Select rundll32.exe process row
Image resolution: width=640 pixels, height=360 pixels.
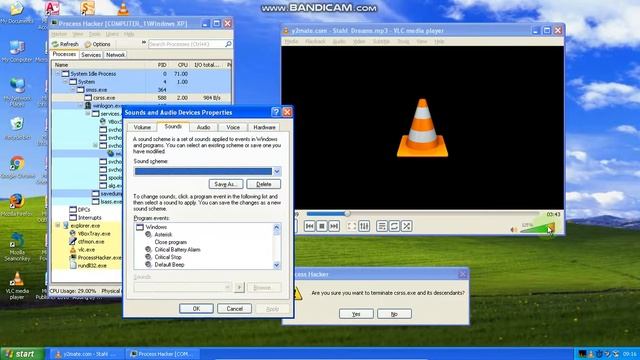tap(87, 265)
